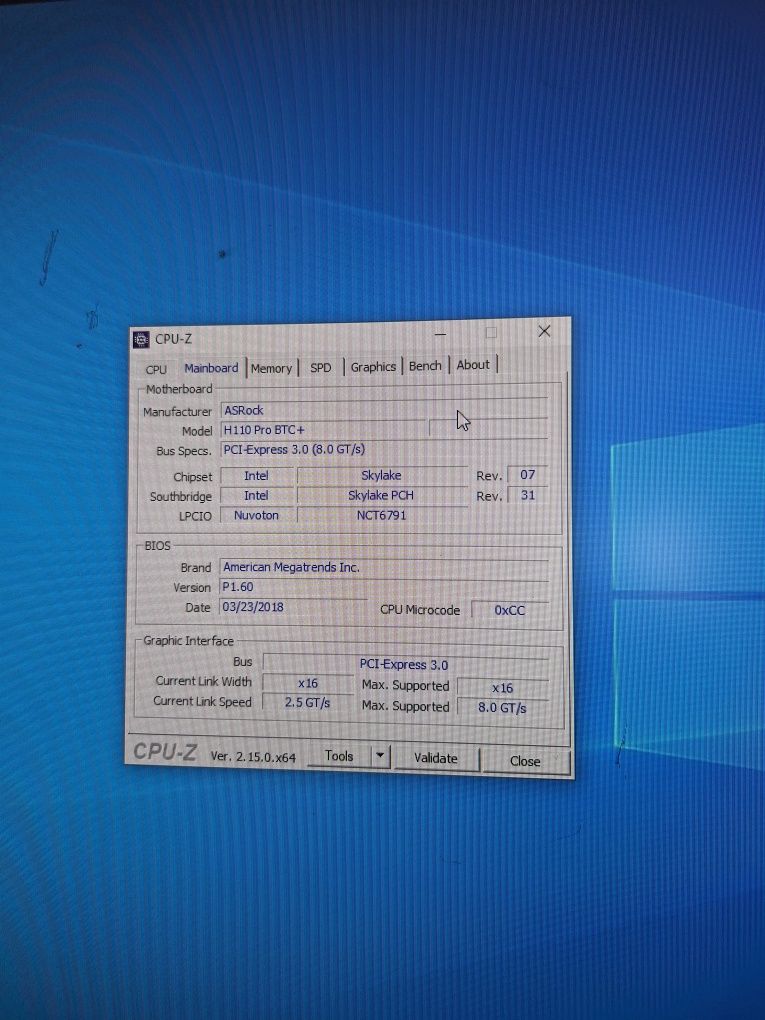
Task: Click the CPU Microcode 0xCC value
Action: pyautogui.click(x=509, y=610)
